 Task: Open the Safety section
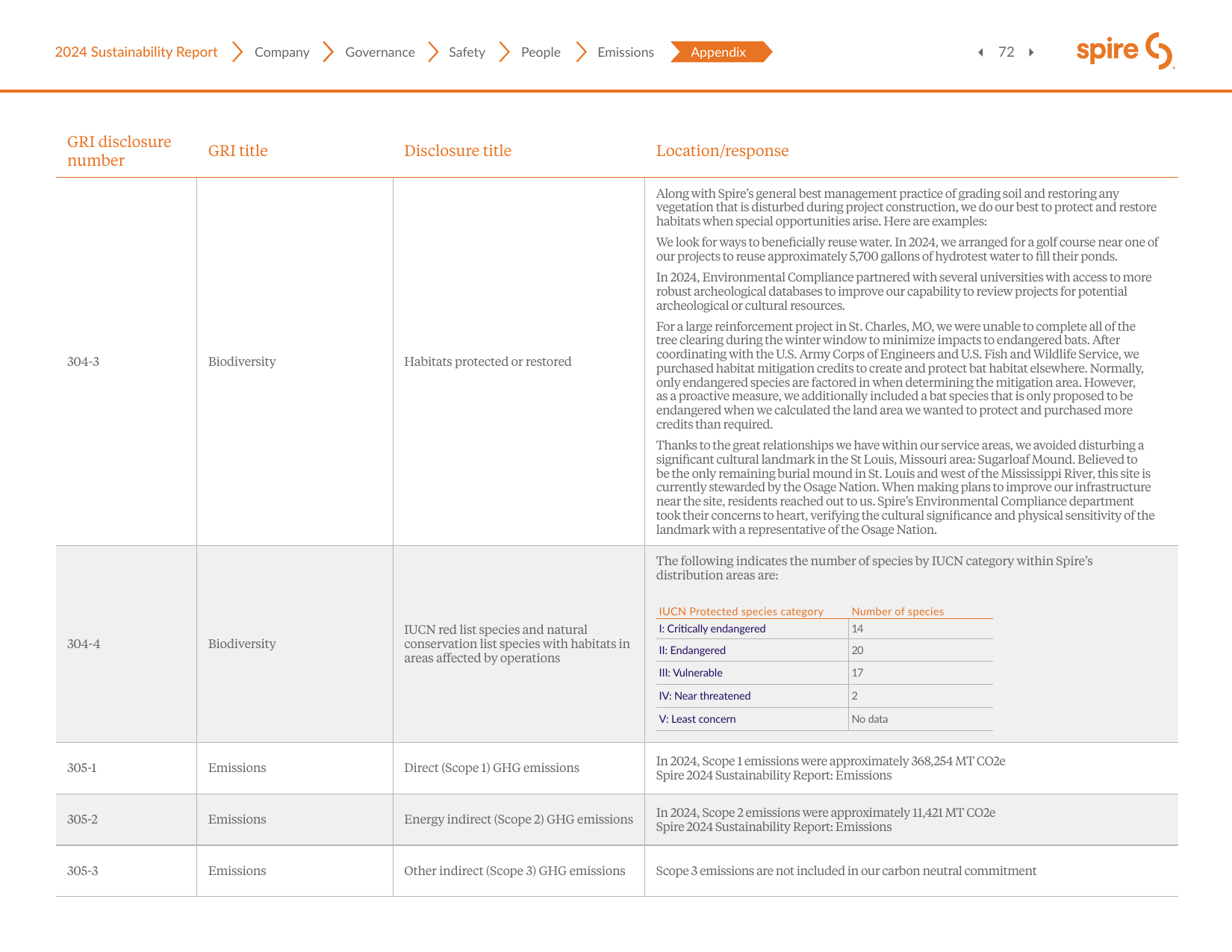pos(467,52)
